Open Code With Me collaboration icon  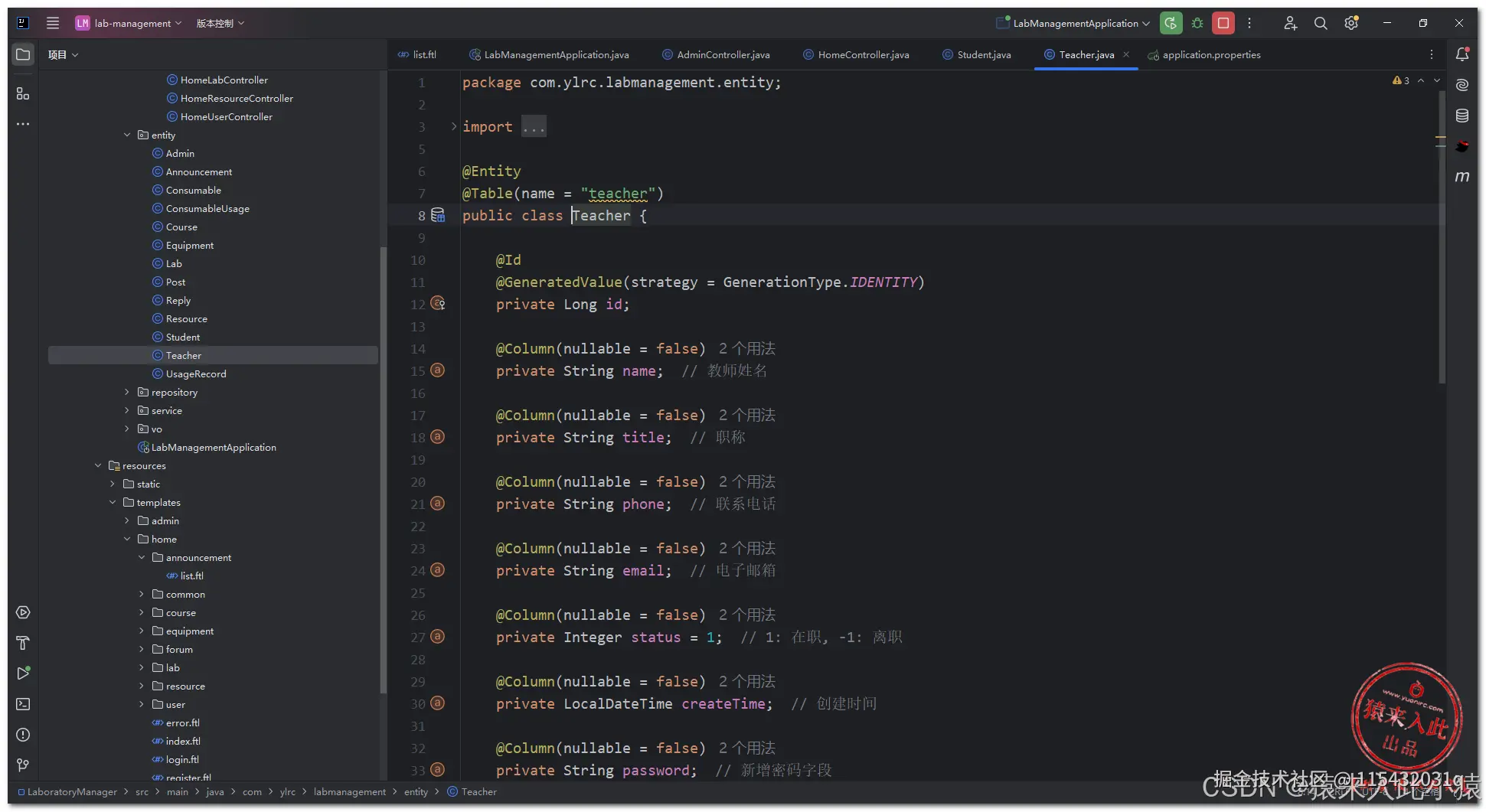[x=1290, y=23]
